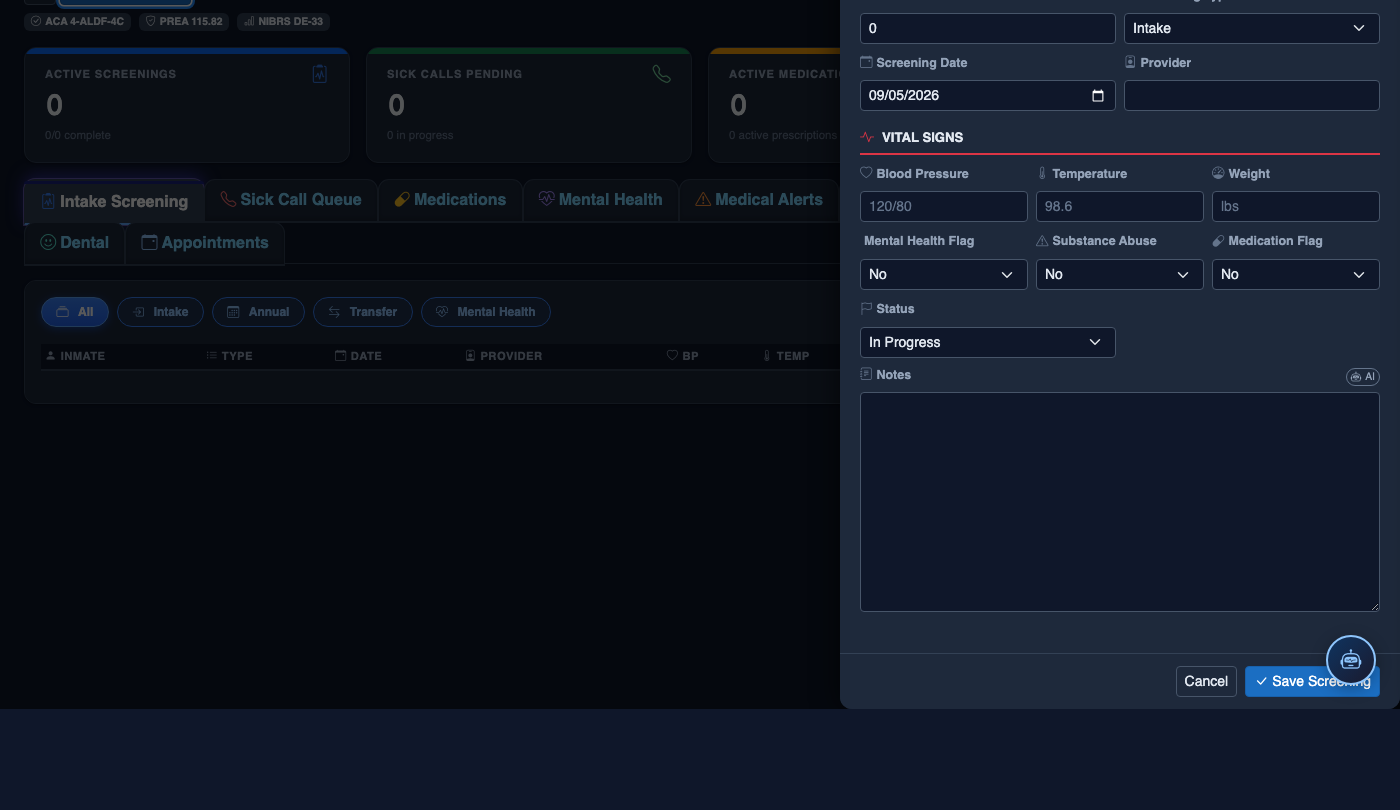Image resolution: width=1400 pixels, height=810 pixels.
Task: Click the Blood Pressure input field
Action: (944, 206)
